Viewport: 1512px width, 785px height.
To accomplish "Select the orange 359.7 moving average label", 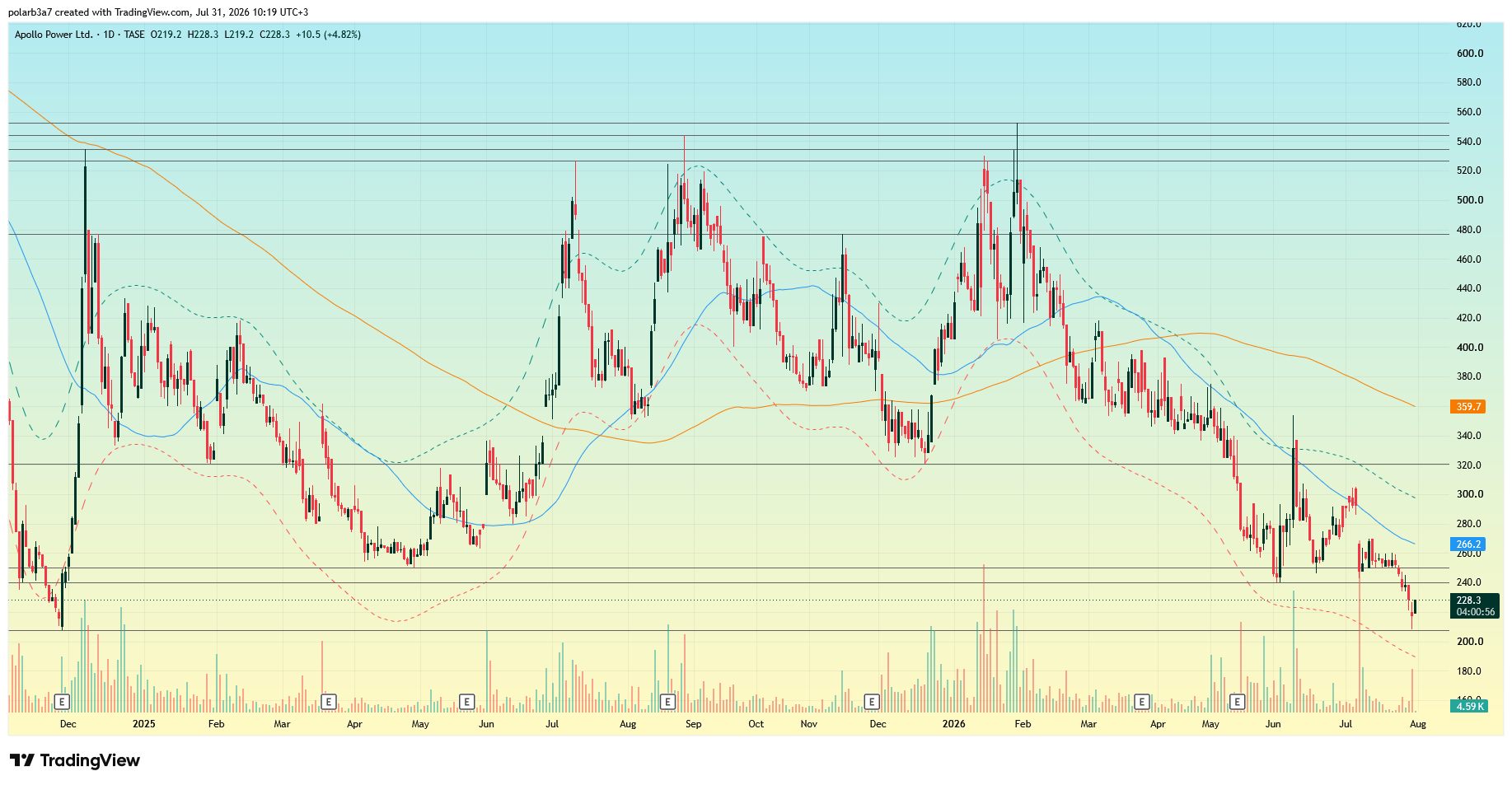I will (1468, 407).
